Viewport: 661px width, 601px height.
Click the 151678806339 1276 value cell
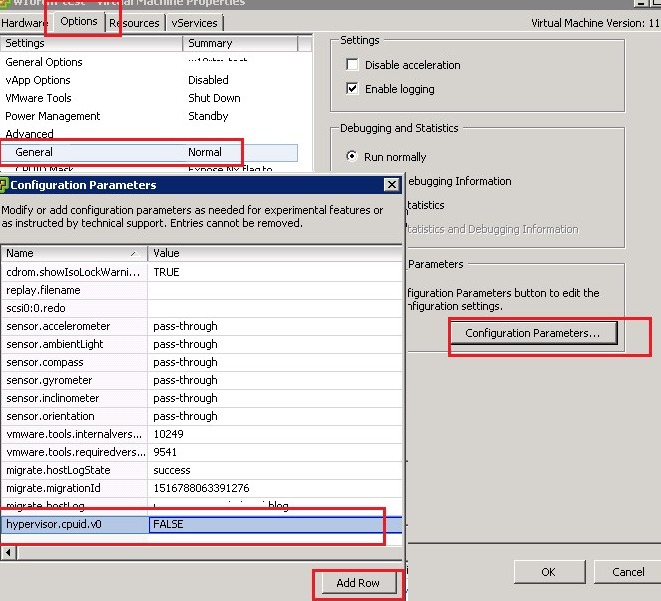(275, 488)
